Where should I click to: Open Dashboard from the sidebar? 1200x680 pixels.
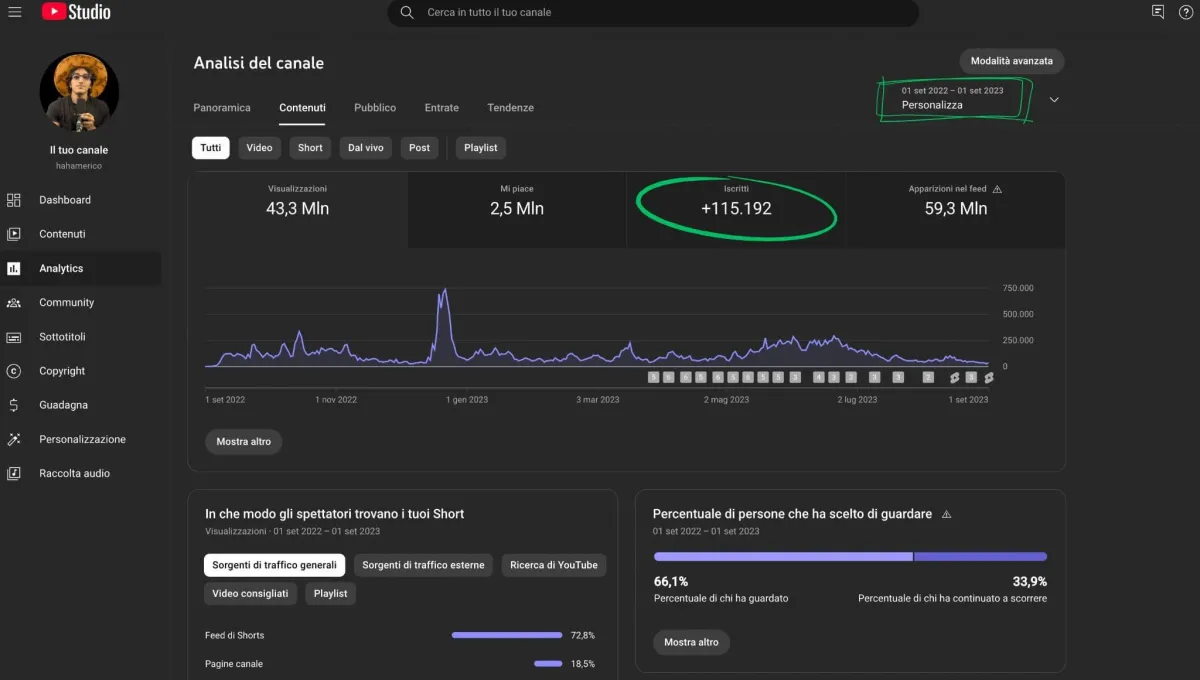(x=65, y=200)
